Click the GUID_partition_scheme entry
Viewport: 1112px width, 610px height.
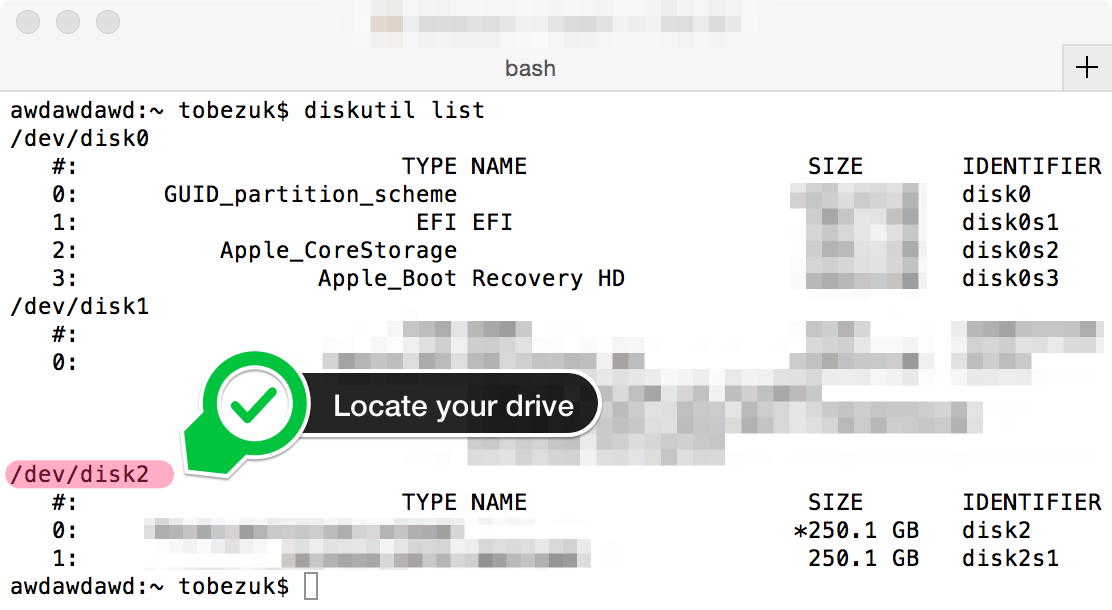coord(310,194)
